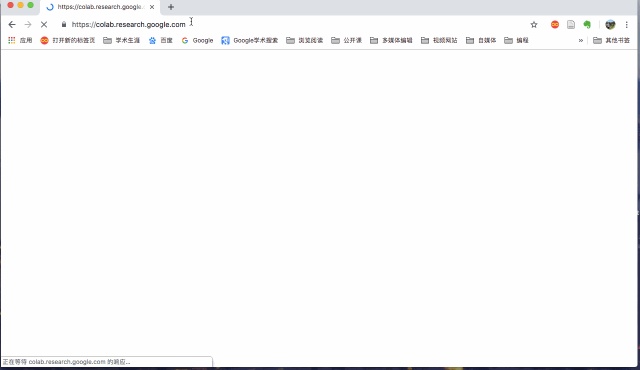Select the colab.research.google tab
Image resolution: width=640 pixels, height=370 pixels.
(x=100, y=7)
